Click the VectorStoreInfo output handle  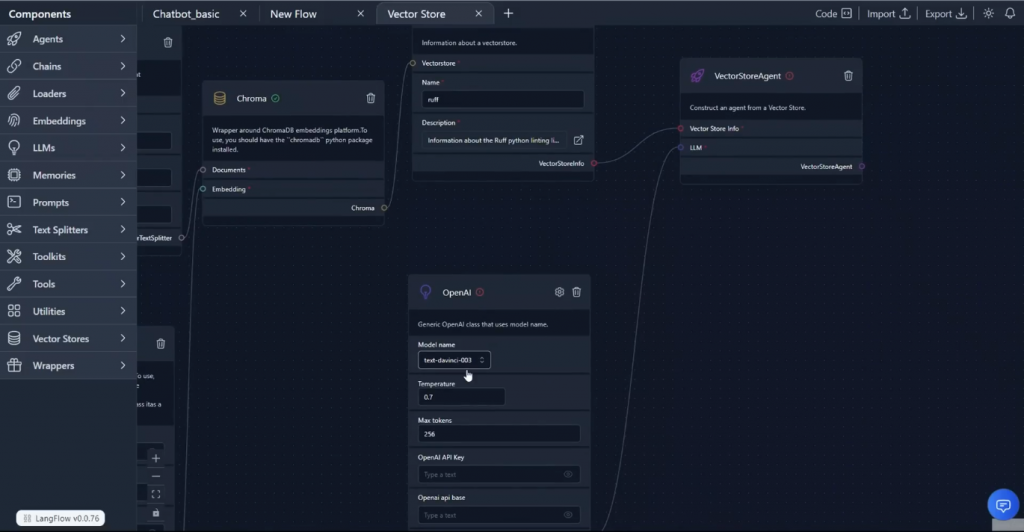(x=594, y=163)
